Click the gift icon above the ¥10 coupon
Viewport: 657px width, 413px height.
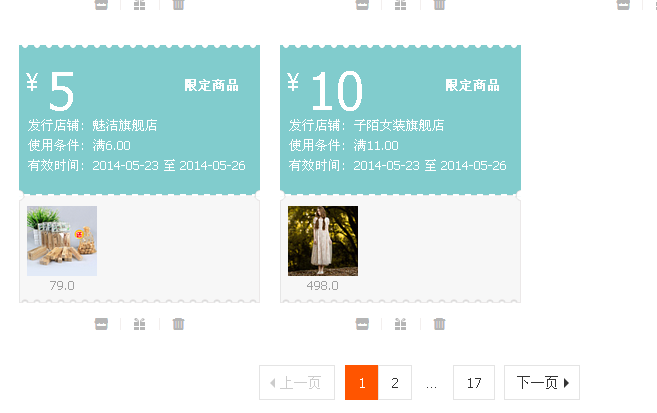point(400,5)
